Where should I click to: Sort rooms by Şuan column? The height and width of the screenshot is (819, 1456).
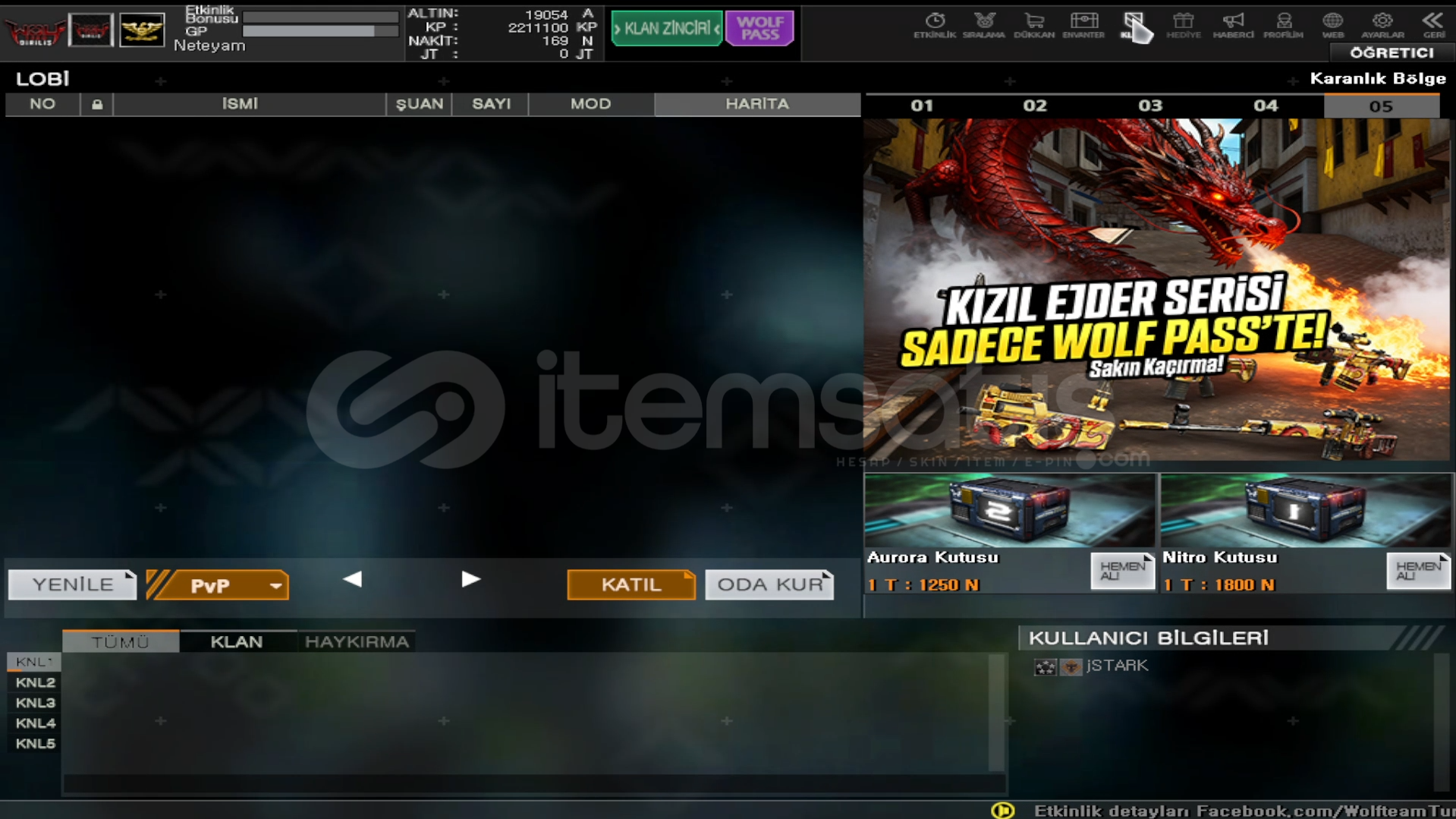pos(419,105)
